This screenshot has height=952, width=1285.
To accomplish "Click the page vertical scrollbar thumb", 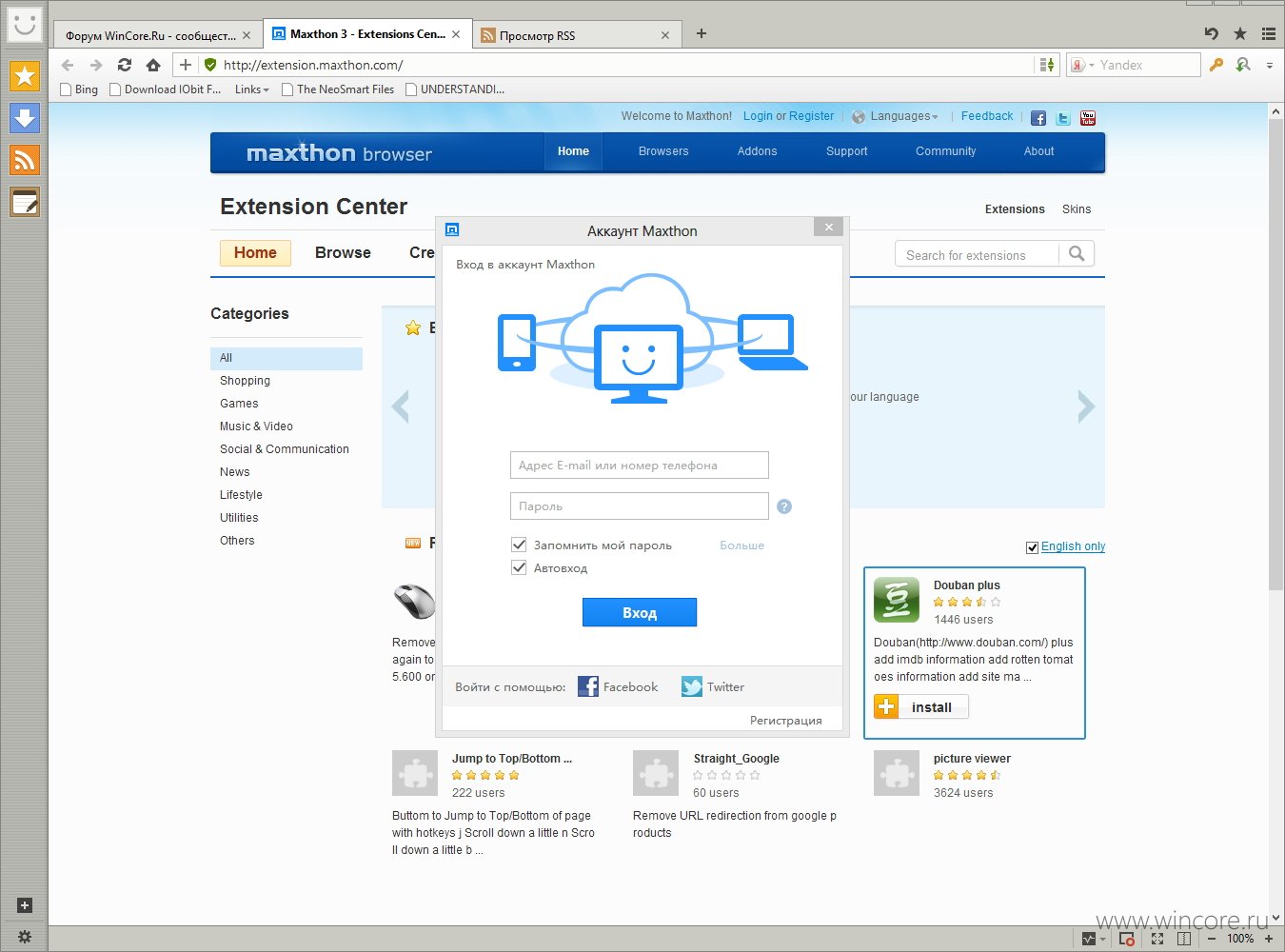I will pos(1276,356).
